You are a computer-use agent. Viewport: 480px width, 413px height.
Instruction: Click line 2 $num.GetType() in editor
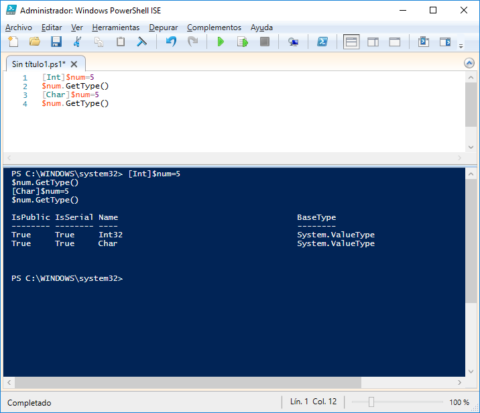tap(75, 86)
